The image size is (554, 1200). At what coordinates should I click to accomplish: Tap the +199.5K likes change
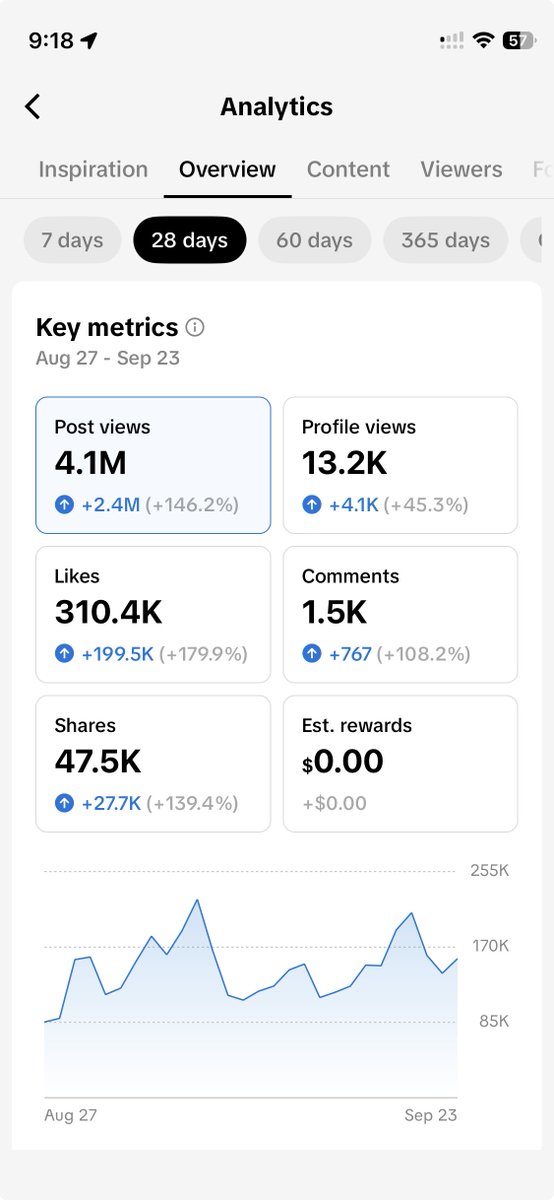coord(120,654)
